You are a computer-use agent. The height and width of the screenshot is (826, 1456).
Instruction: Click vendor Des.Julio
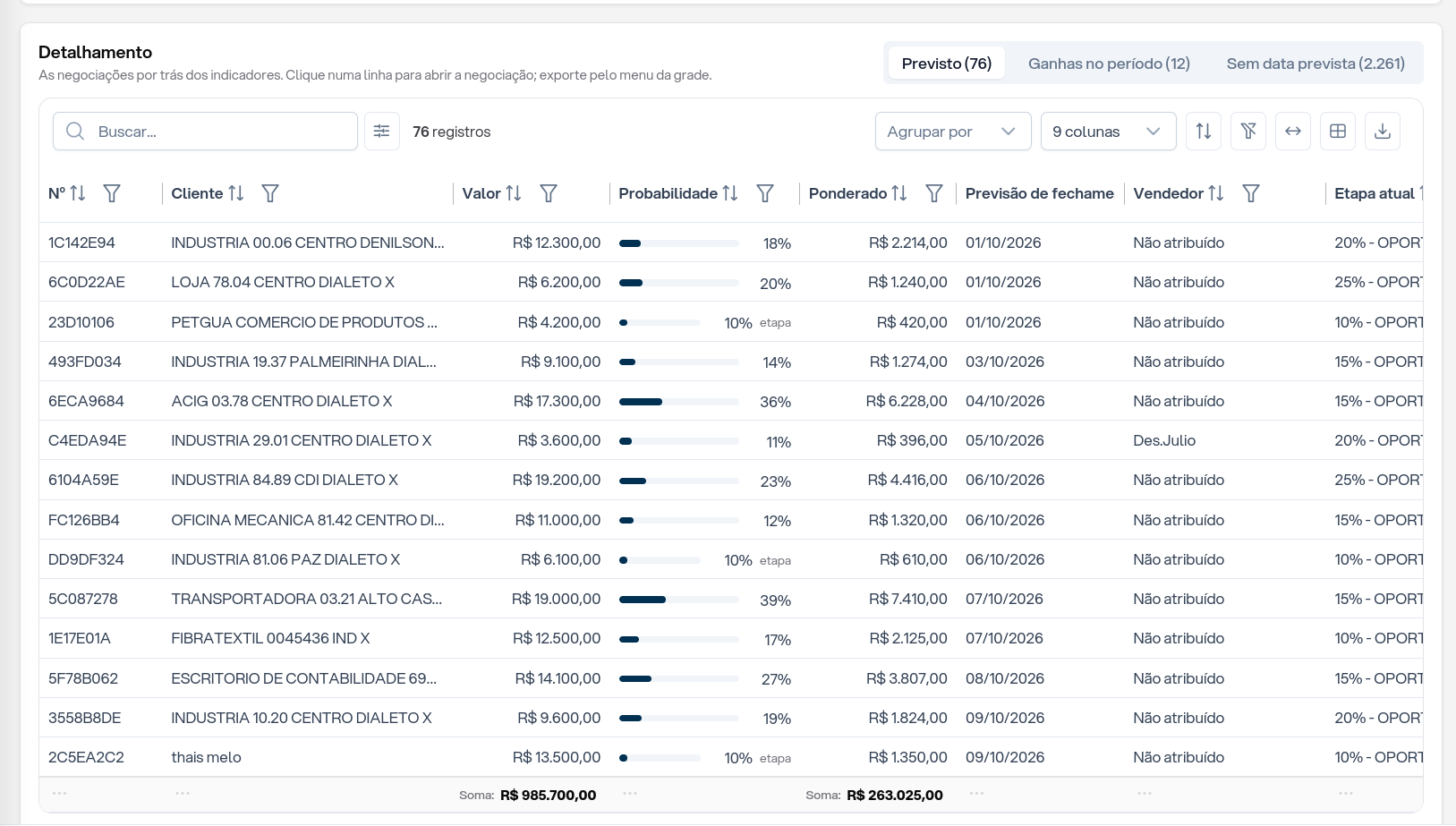(x=1164, y=440)
